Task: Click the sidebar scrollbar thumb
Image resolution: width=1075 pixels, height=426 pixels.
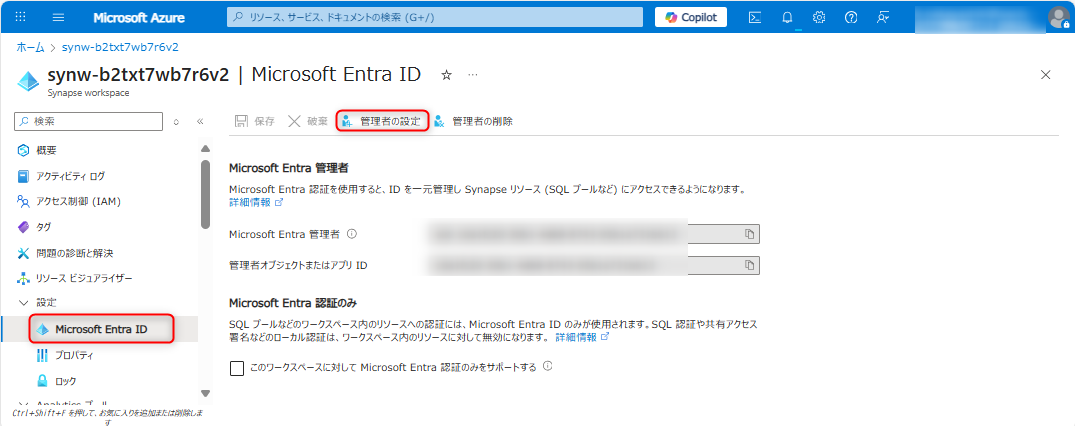Action: pyautogui.click(x=205, y=194)
